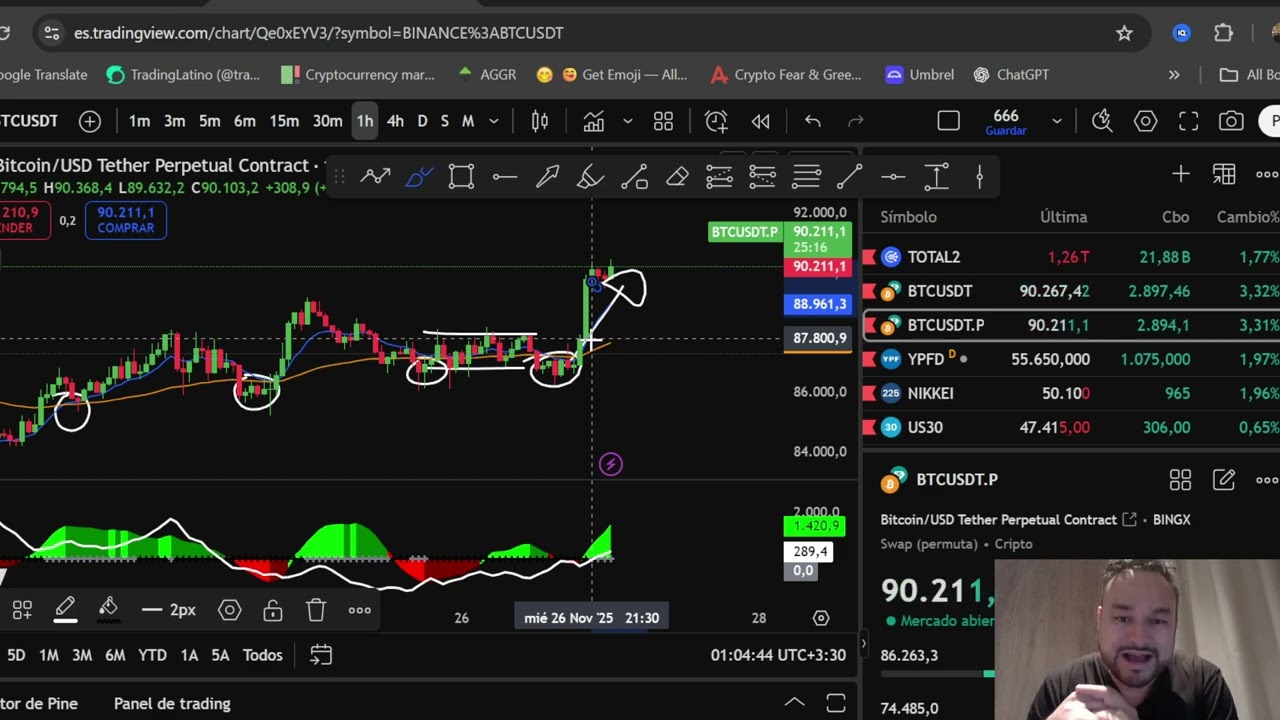This screenshot has width=1280, height=720.
Task: Switch to the 1m timeframe
Action: (139, 121)
